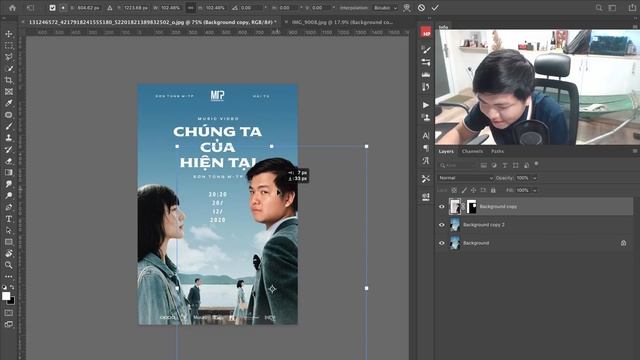The width and height of the screenshot is (640, 360).
Task: Open the workspace switcher icon dropdown
Action: (x=613, y=8)
